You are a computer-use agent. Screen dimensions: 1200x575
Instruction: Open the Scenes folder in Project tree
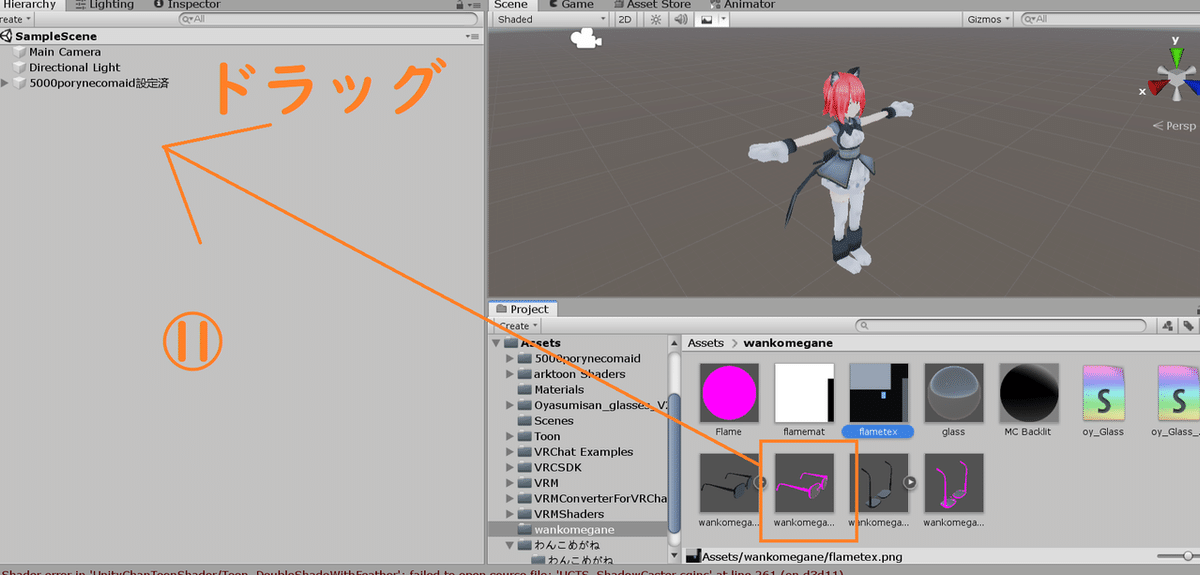click(x=553, y=421)
